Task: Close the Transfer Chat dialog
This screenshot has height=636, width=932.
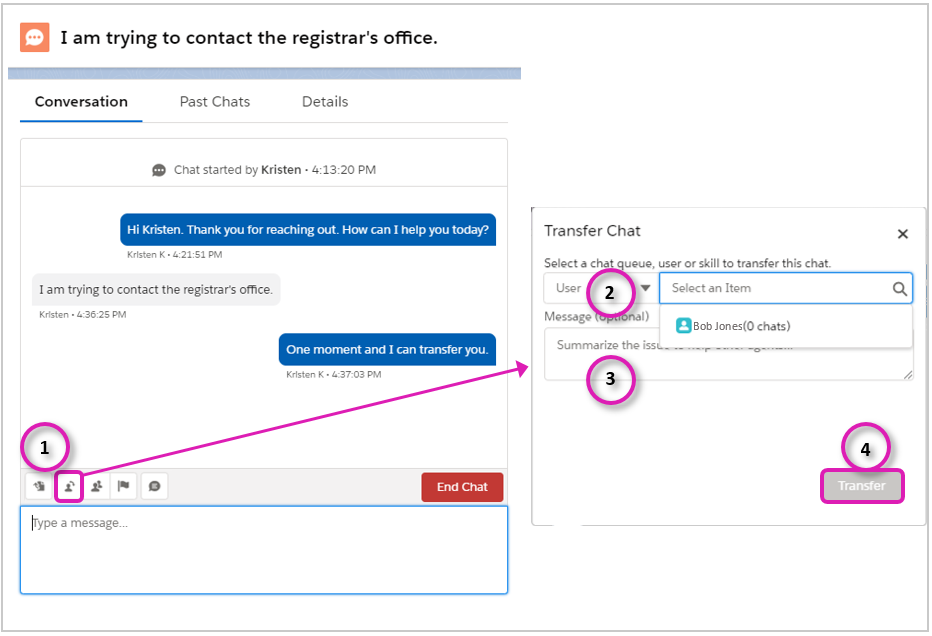Action: [x=902, y=234]
